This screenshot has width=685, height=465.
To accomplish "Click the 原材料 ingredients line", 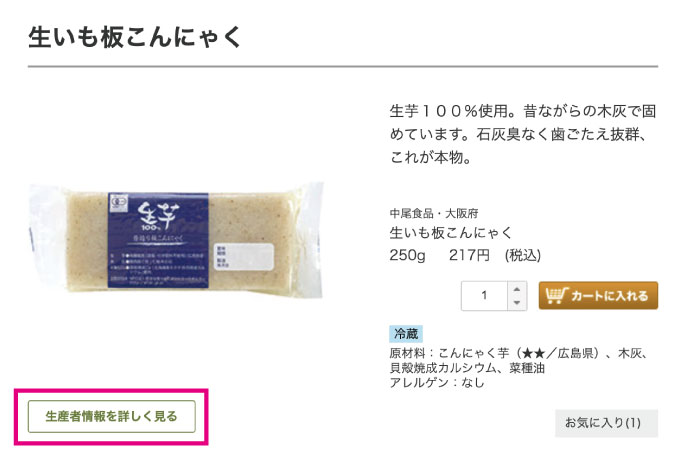I will tap(519, 360).
